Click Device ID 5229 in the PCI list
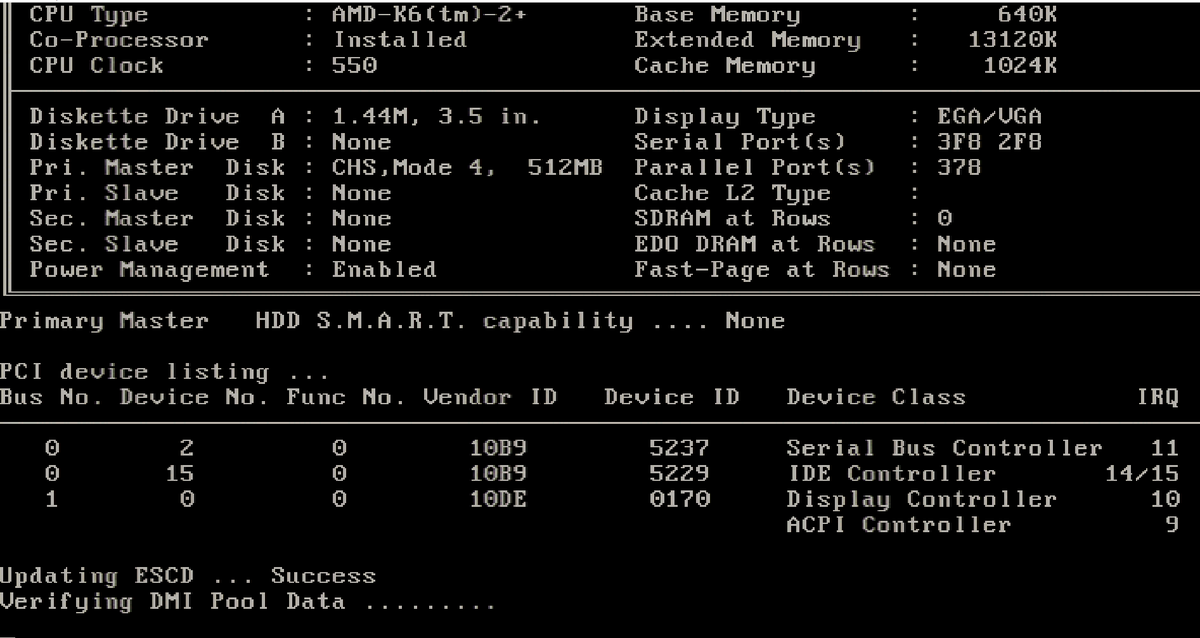Viewport: 1200px width, 638px height. pyautogui.click(x=679, y=474)
